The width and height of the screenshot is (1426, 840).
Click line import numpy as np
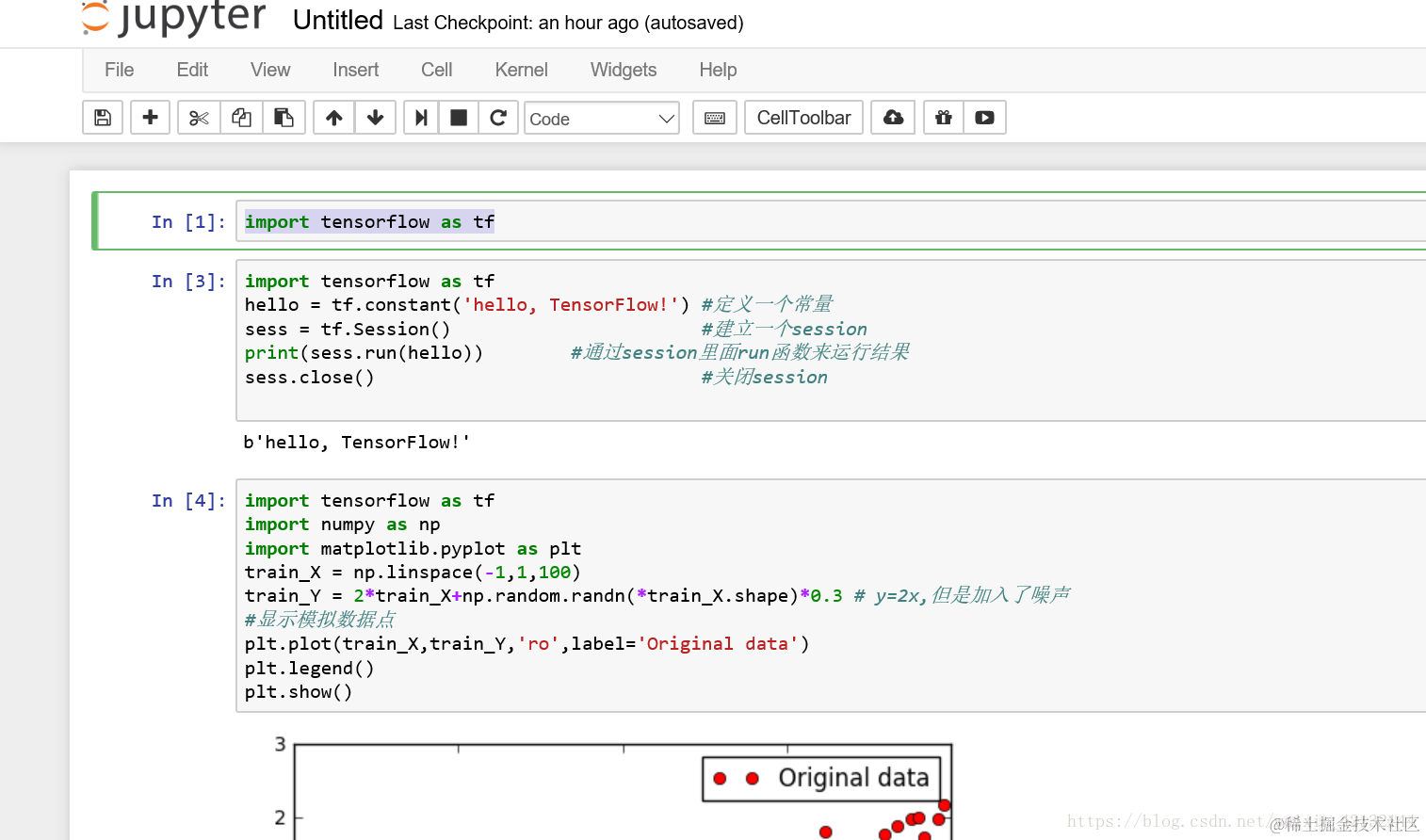(x=342, y=524)
